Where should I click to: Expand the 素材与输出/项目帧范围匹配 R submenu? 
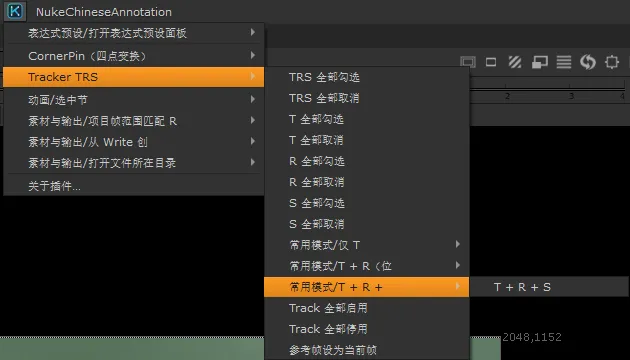coord(133,121)
